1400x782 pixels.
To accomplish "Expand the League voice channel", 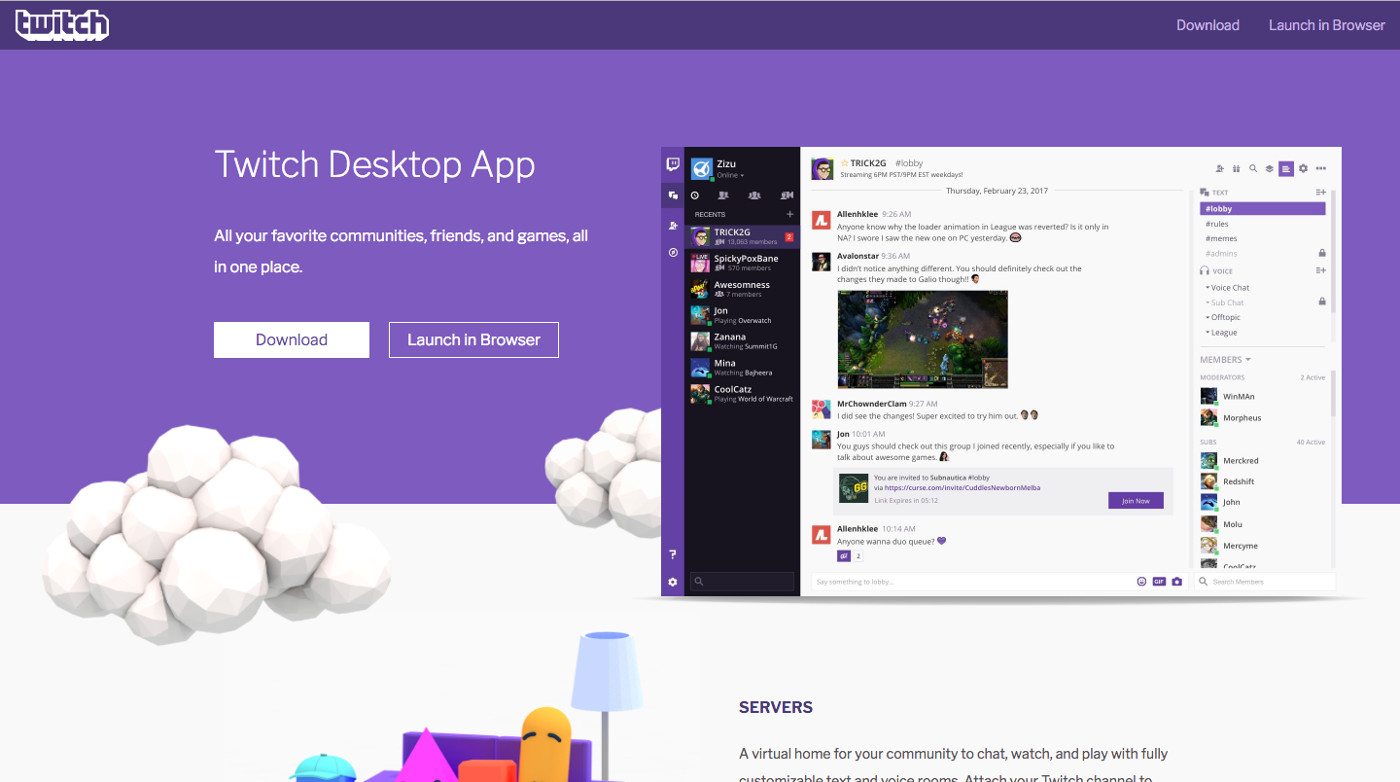I will pyautogui.click(x=1222, y=333).
